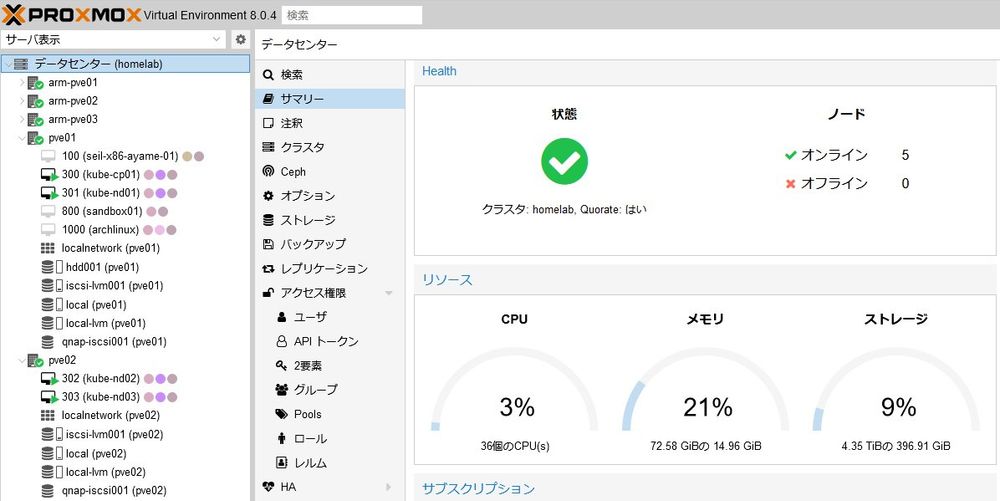Open the レプリケーション menu item
Viewport: 1000px width, 501px height.
pos(330,268)
